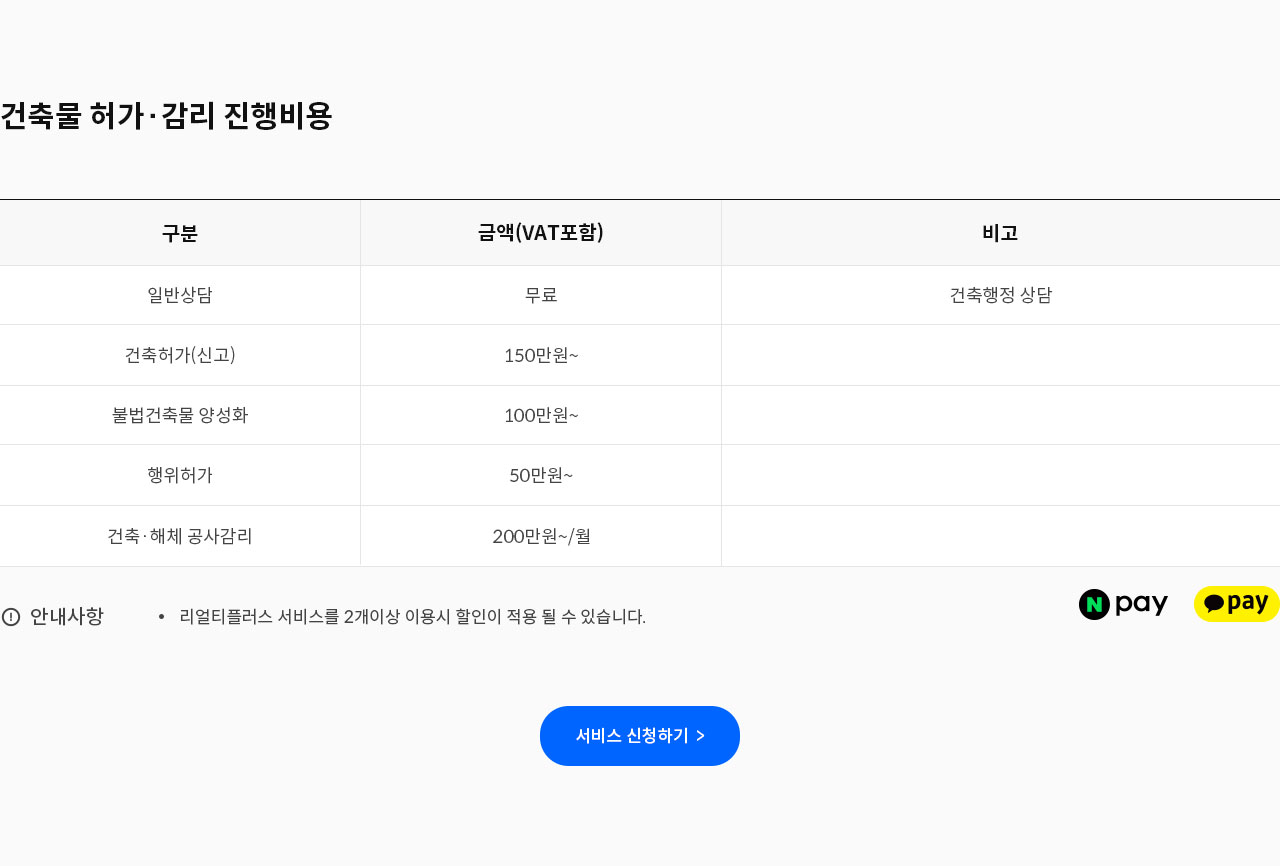This screenshot has width=1280, height=866.
Task: Click the 50만원~ price cell
Action: (x=541, y=475)
